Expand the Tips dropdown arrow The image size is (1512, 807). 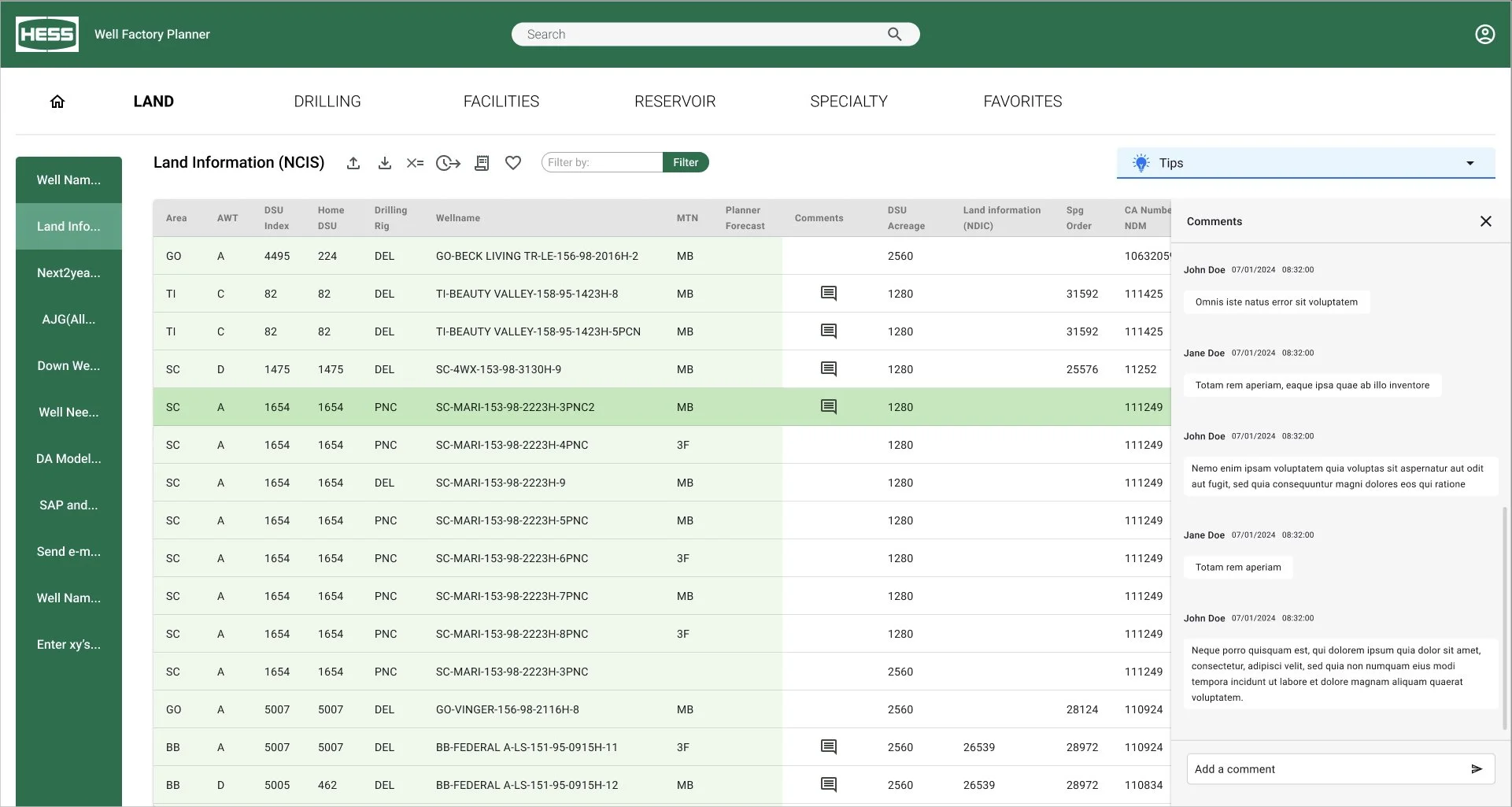1469,163
